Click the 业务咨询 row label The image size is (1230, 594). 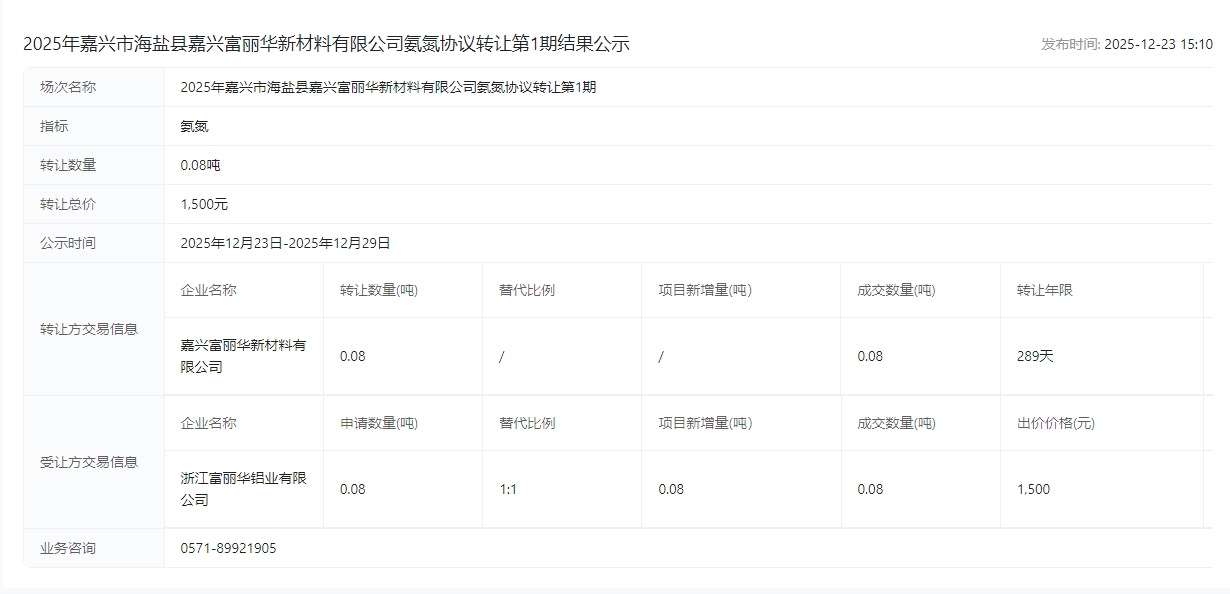[68, 548]
